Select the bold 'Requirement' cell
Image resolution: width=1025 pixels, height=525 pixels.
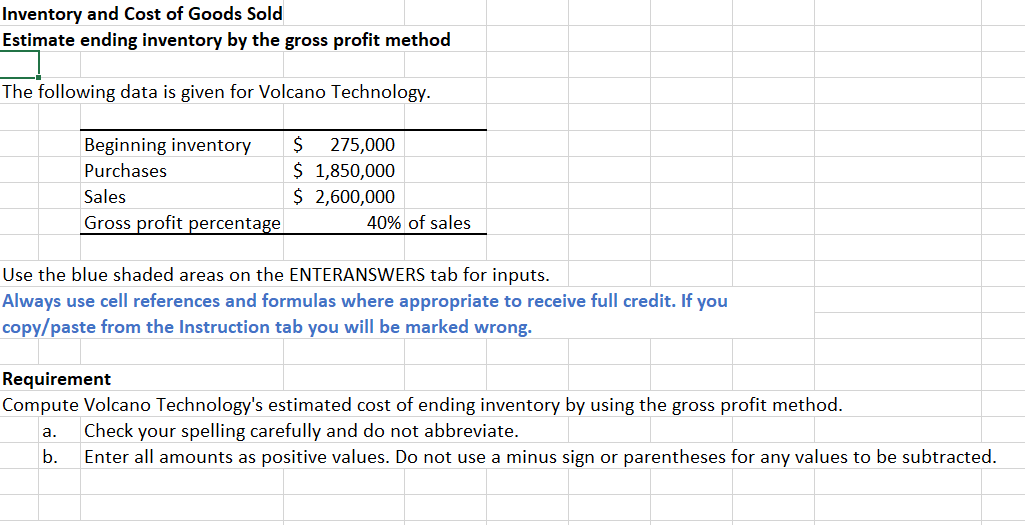(x=57, y=379)
